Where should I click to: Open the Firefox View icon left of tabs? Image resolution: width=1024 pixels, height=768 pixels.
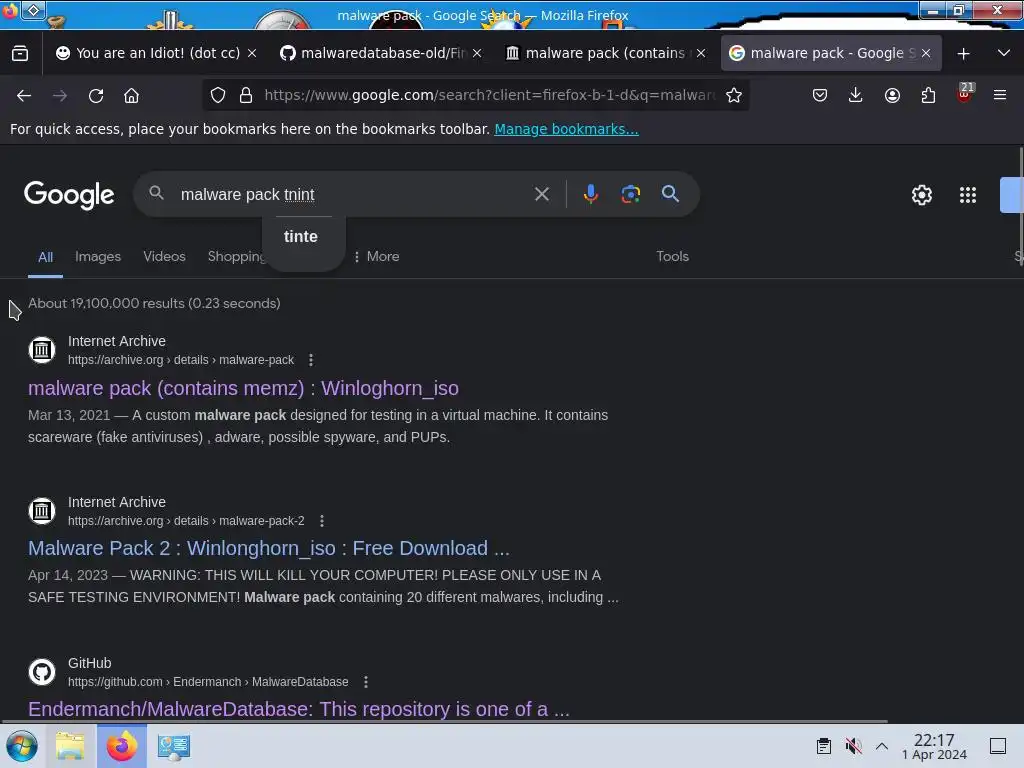tap(20, 54)
